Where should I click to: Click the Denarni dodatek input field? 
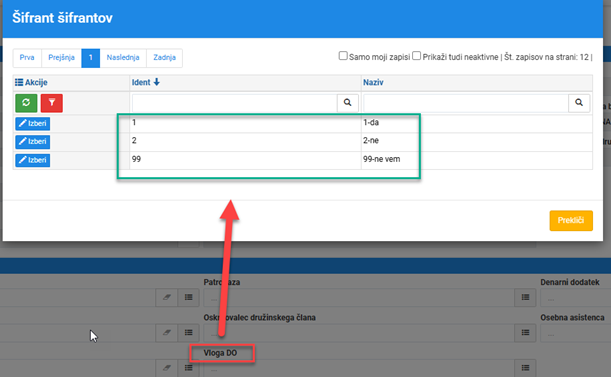pos(576,298)
